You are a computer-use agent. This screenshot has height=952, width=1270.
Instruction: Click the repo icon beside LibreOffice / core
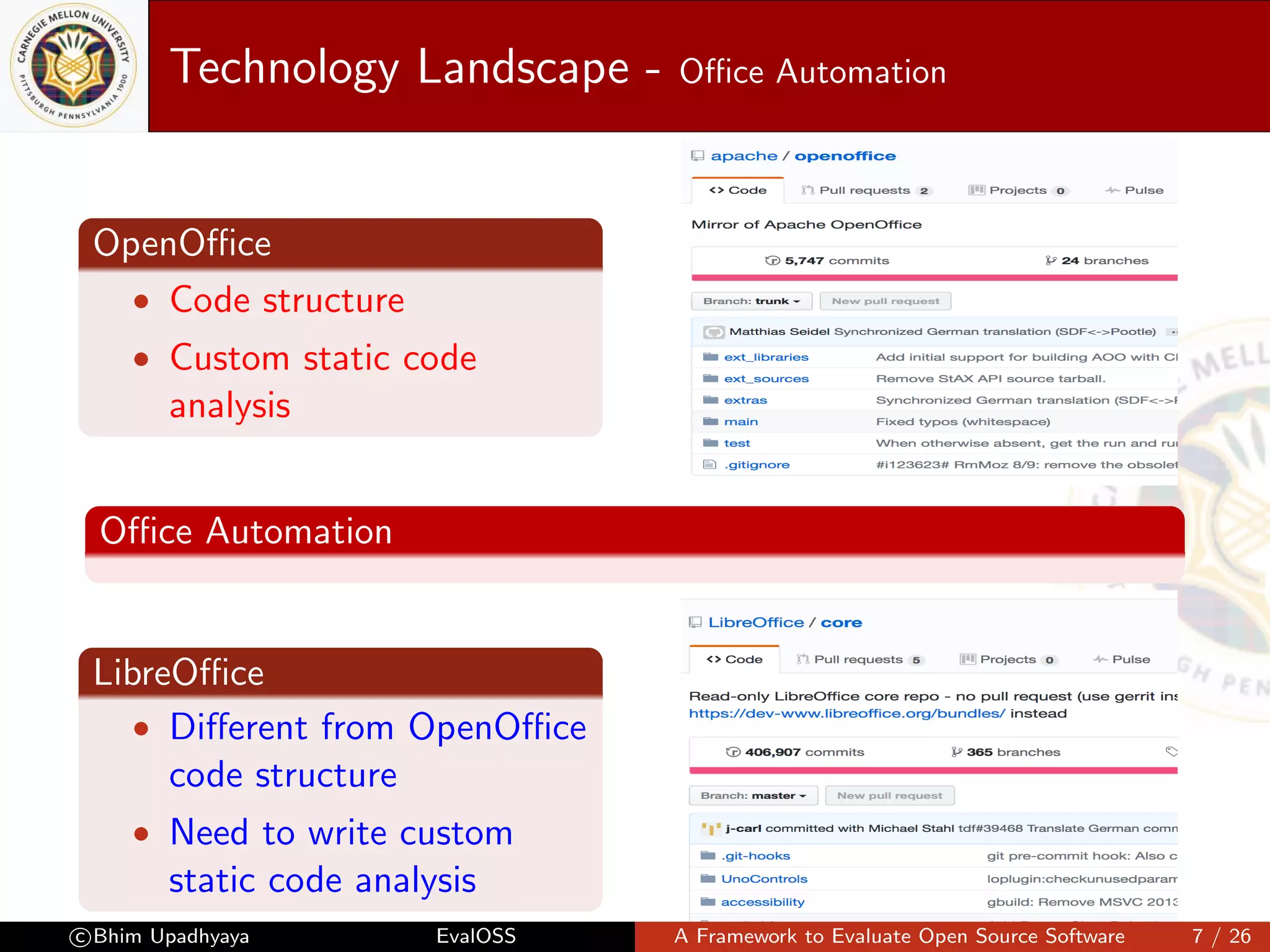696,622
